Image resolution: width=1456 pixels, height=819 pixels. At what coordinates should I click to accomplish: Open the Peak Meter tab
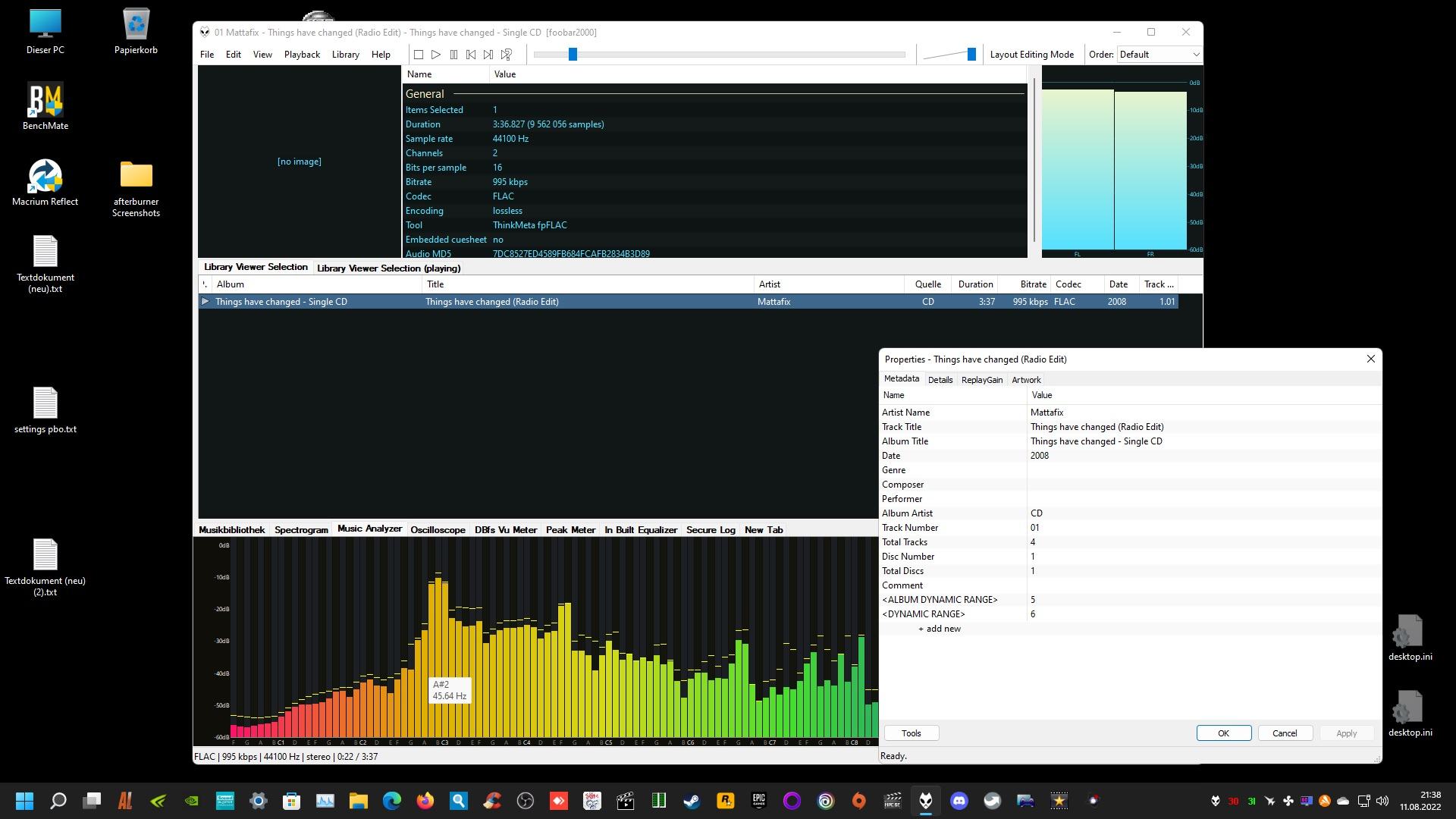tap(570, 530)
